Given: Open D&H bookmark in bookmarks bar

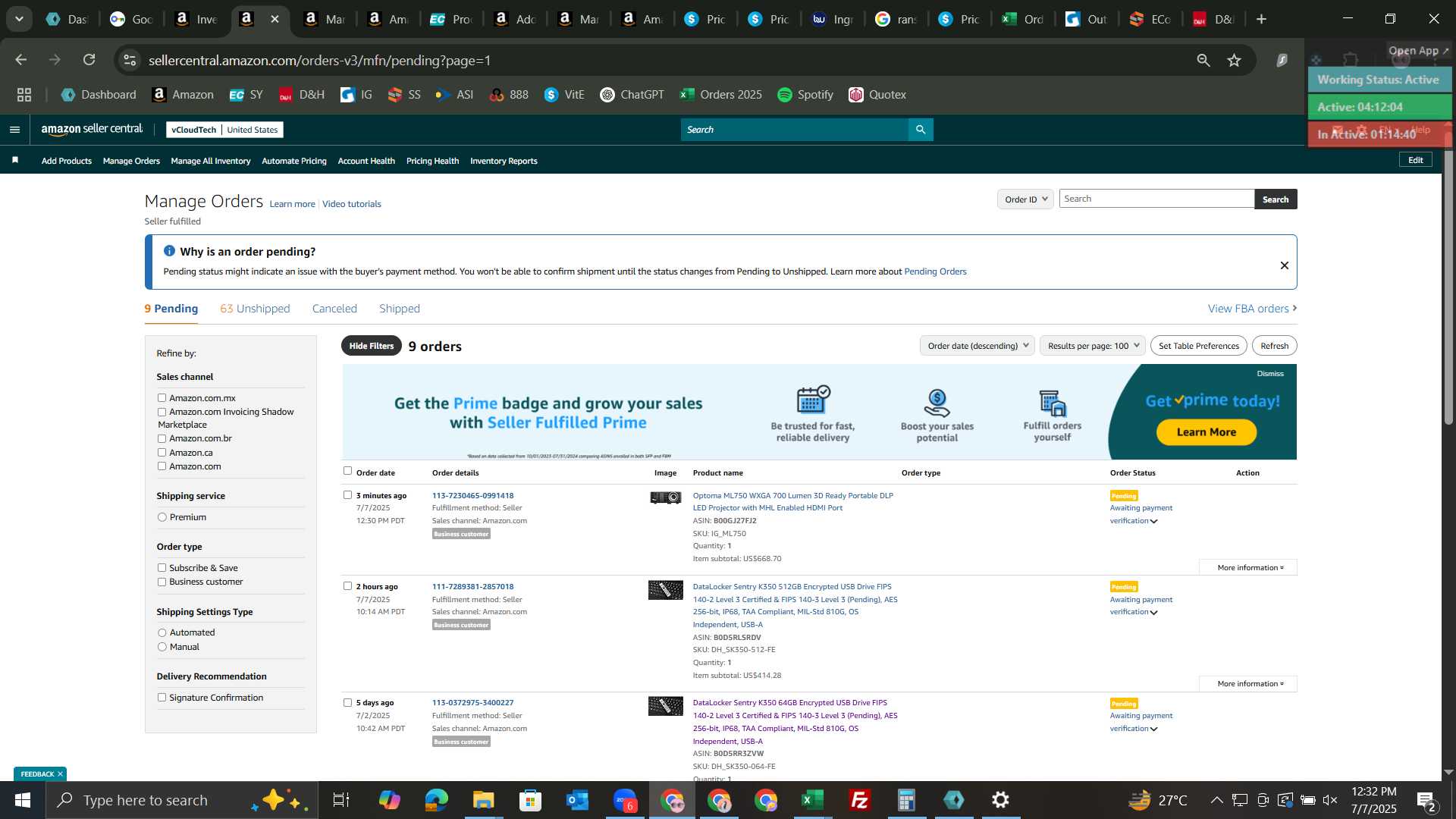Looking at the screenshot, I should (302, 95).
